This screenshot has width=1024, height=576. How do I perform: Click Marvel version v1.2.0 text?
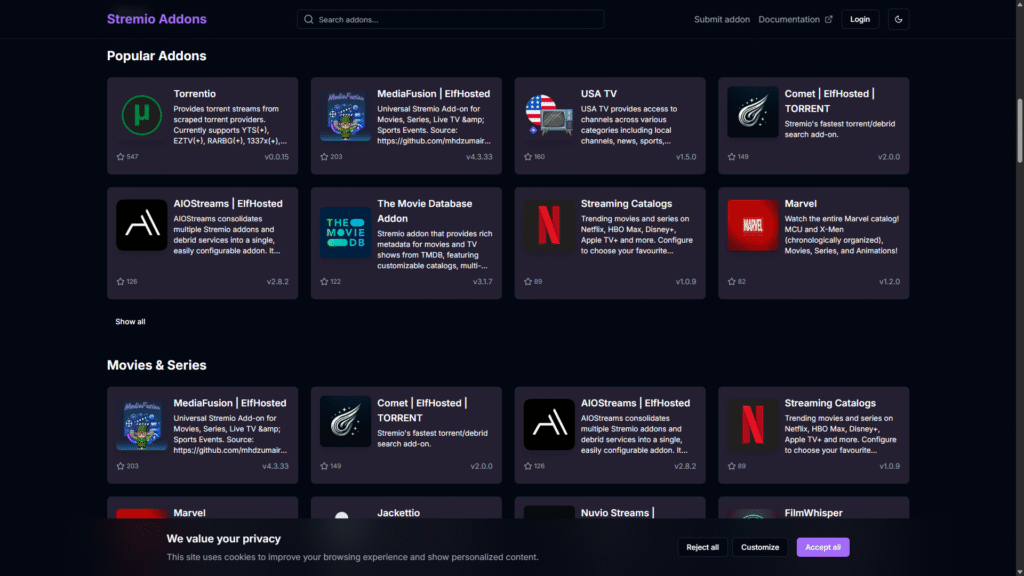[x=889, y=281]
